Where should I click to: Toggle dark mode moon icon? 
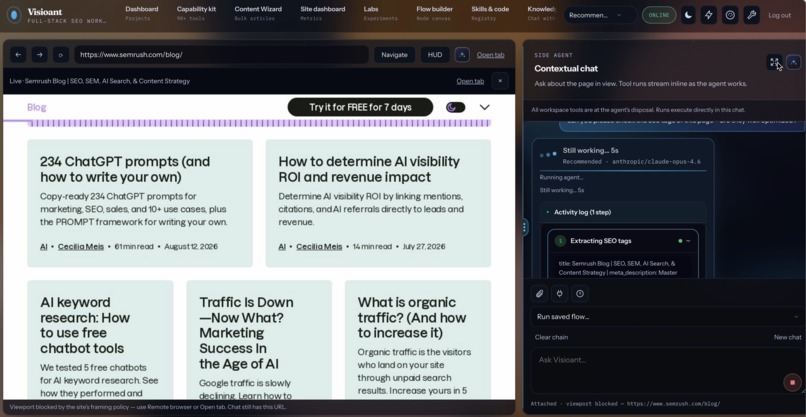click(x=688, y=15)
